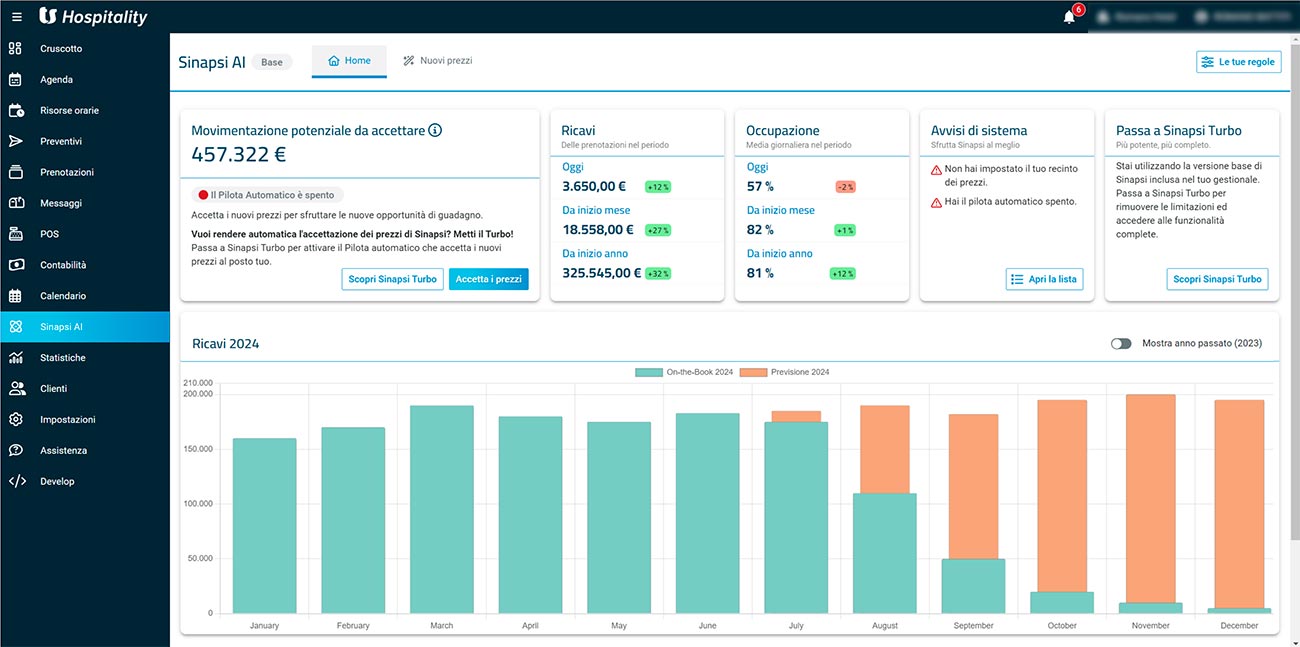Click the Ricavi 2024 chart title

[226, 344]
